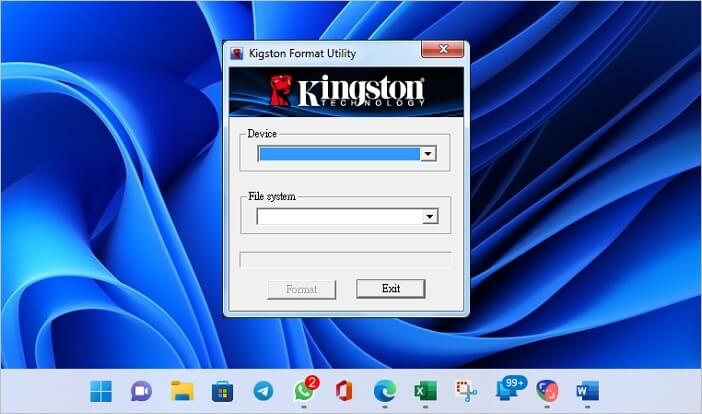Launch the purple video chat app from taskbar

(141, 390)
